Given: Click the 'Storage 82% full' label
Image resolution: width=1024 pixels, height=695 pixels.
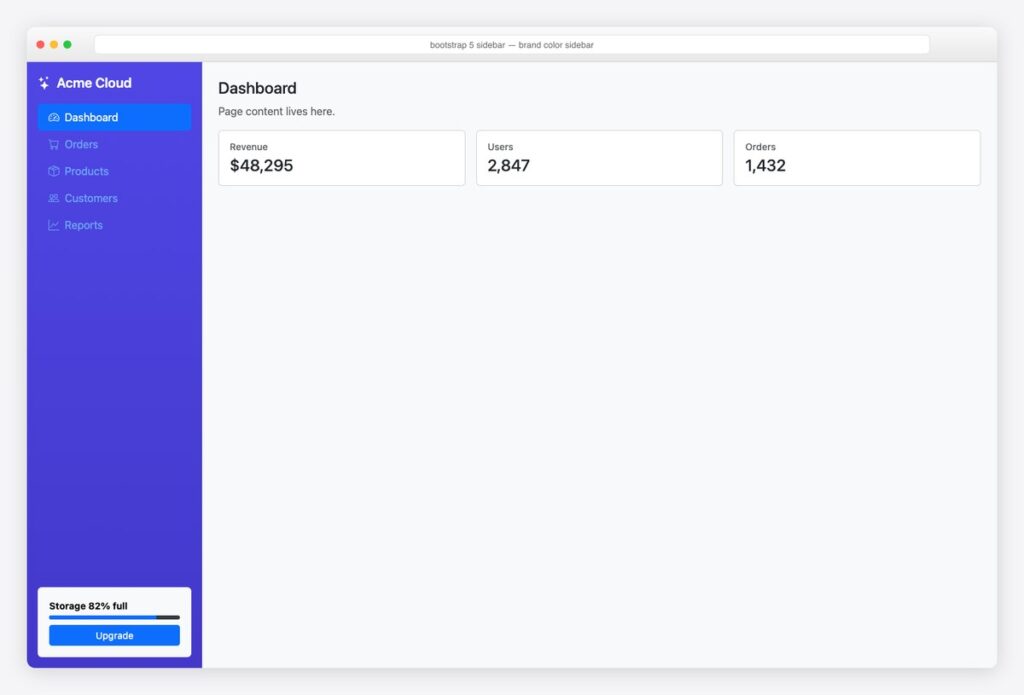Looking at the screenshot, I should click(x=88, y=606).
